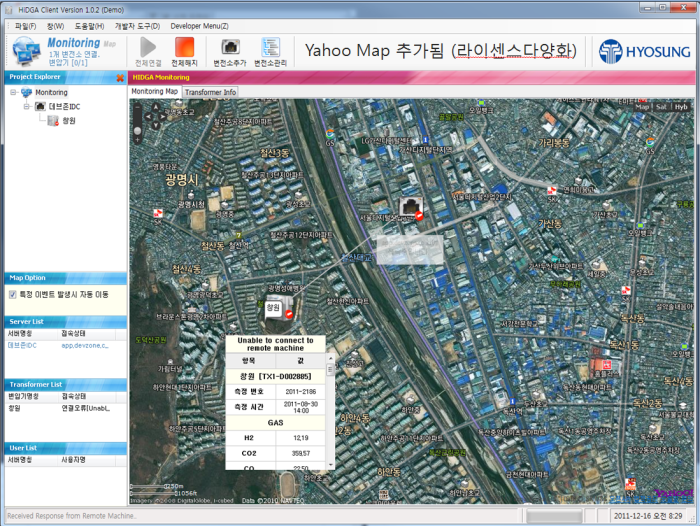The image size is (700, 526).
Task: Pan the map left with arrow control
Action: tap(148, 116)
